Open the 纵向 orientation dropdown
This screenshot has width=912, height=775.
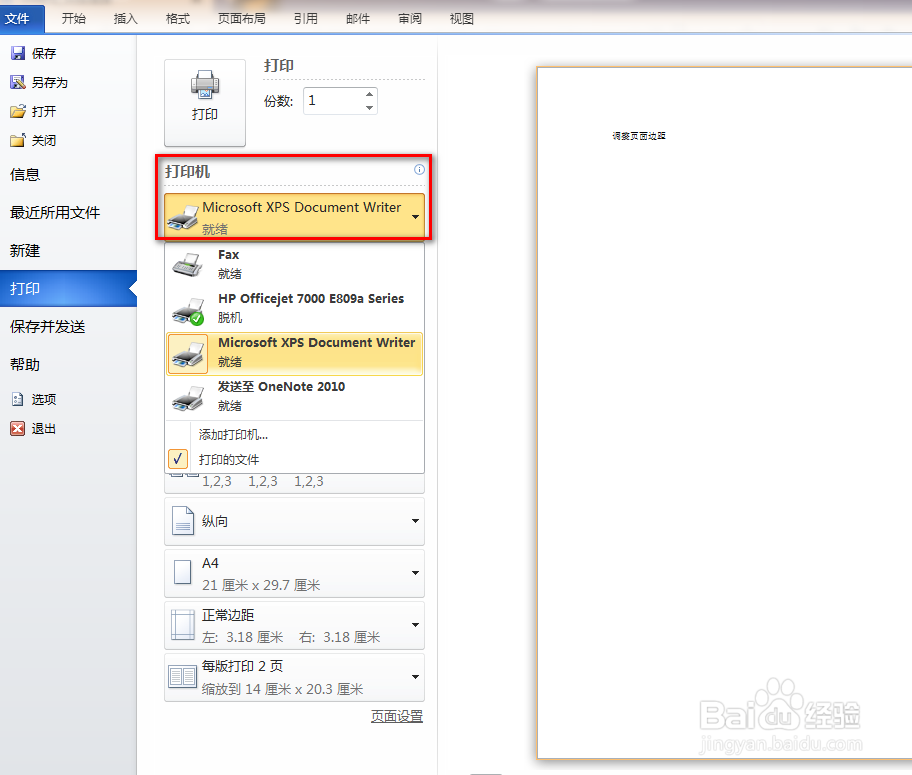click(415, 521)
